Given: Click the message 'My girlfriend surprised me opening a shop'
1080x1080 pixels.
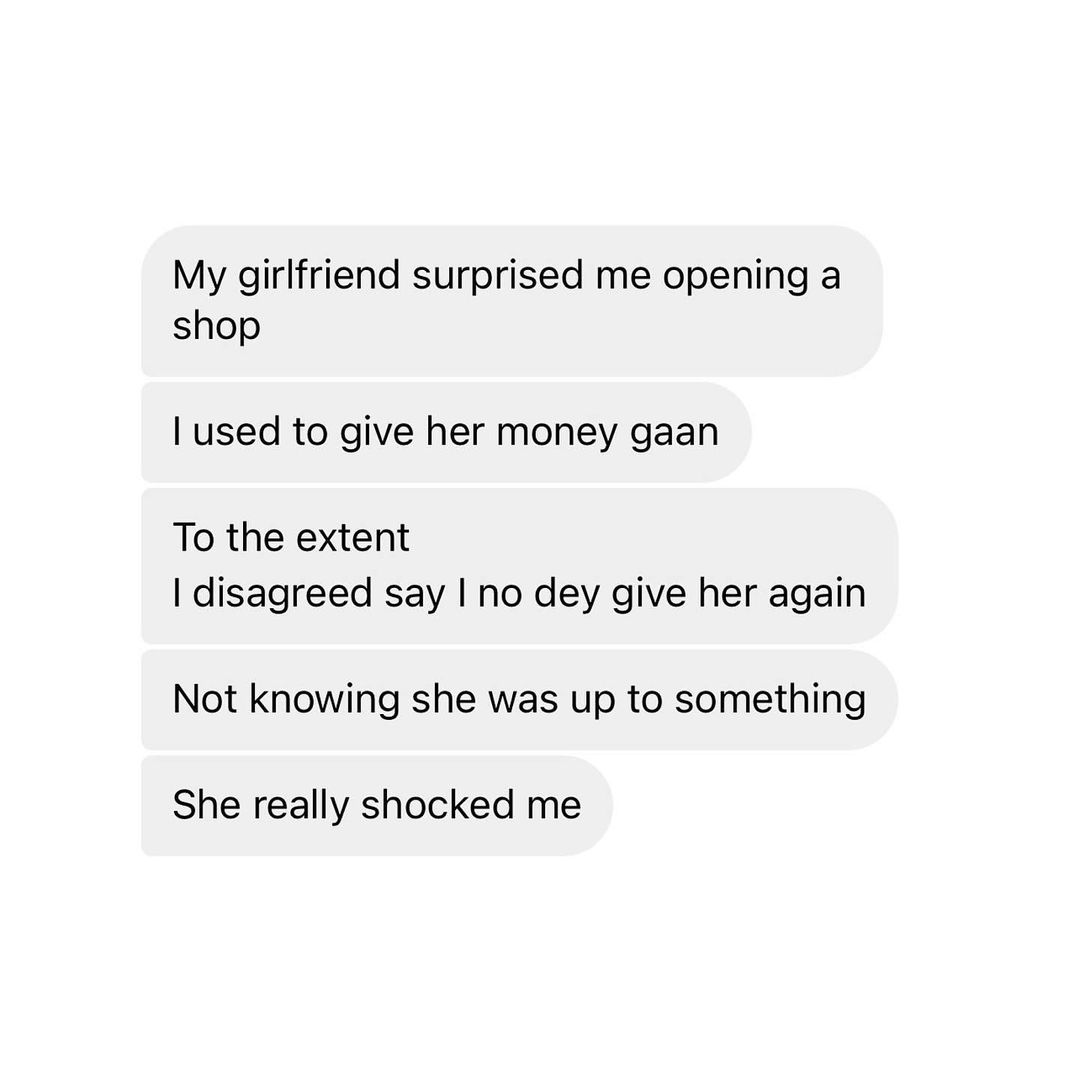Looking at the screenshot, I should (x=512, y=301).
